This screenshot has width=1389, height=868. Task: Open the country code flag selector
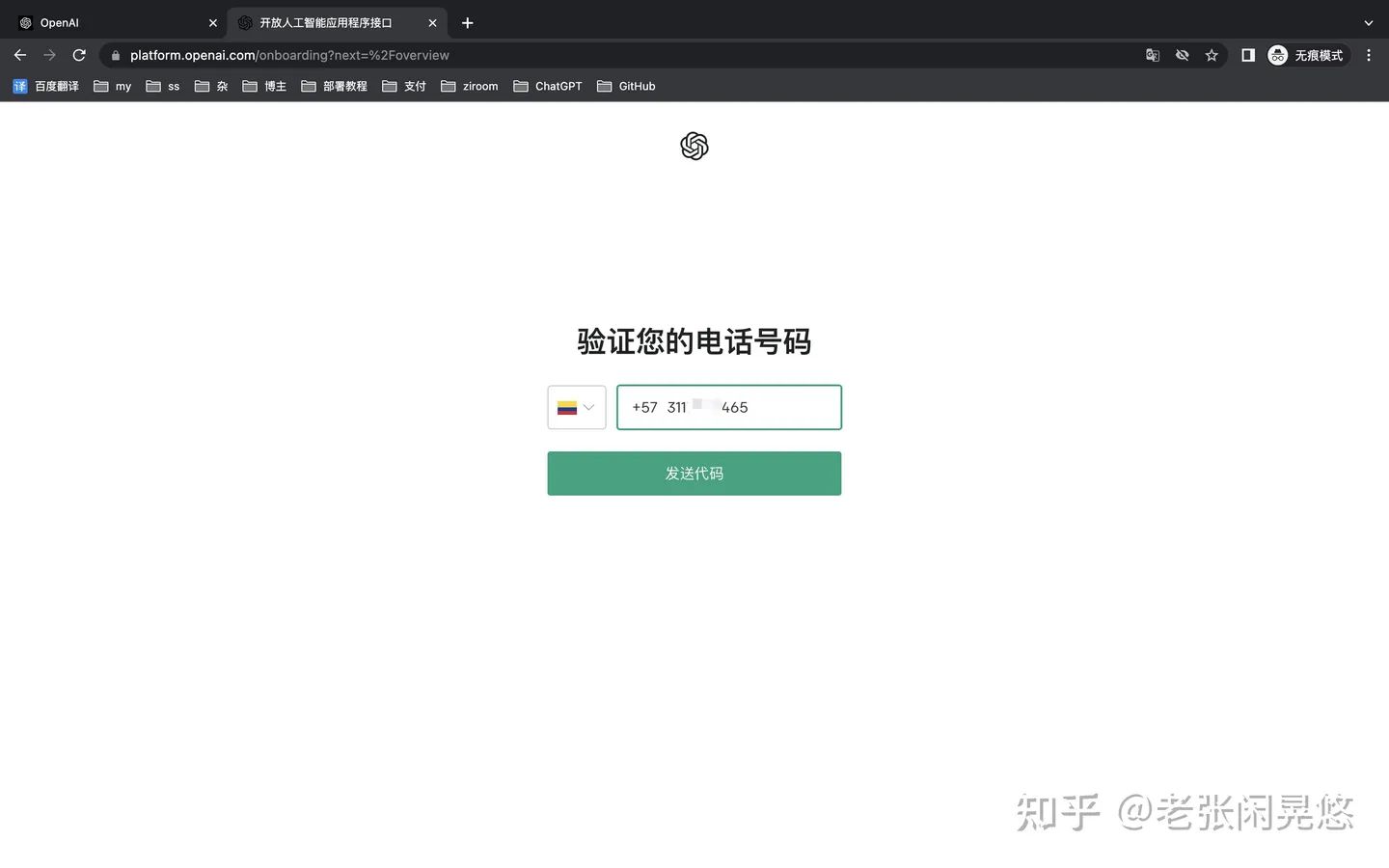(567, 407)
